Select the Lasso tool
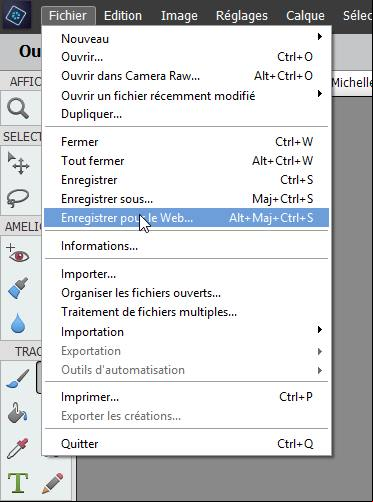Image resolution: width=373 pixels, height=502 pixels. click(18, 198)
